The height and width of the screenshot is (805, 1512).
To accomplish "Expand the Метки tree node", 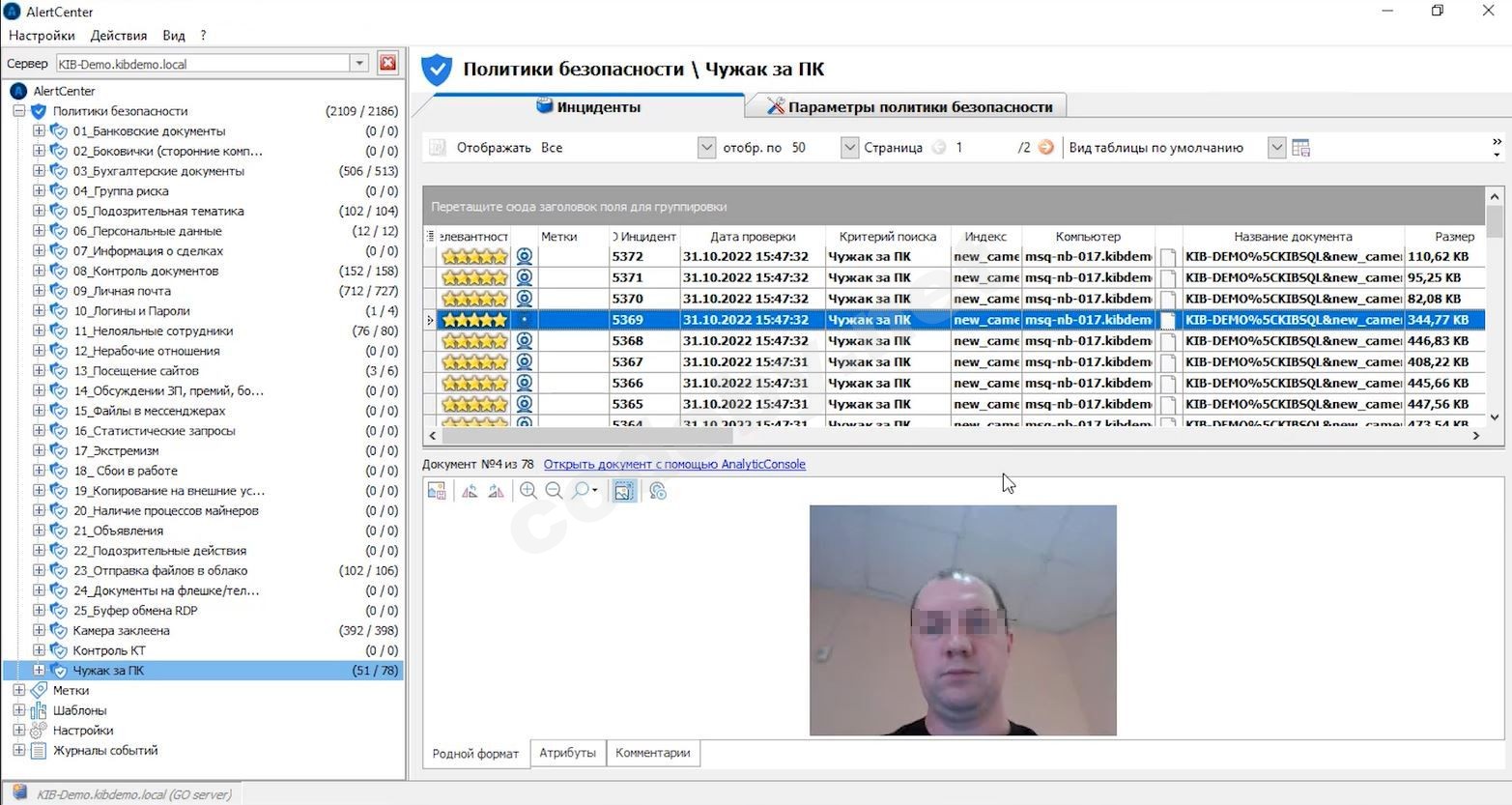I will [x=18, y=690].
